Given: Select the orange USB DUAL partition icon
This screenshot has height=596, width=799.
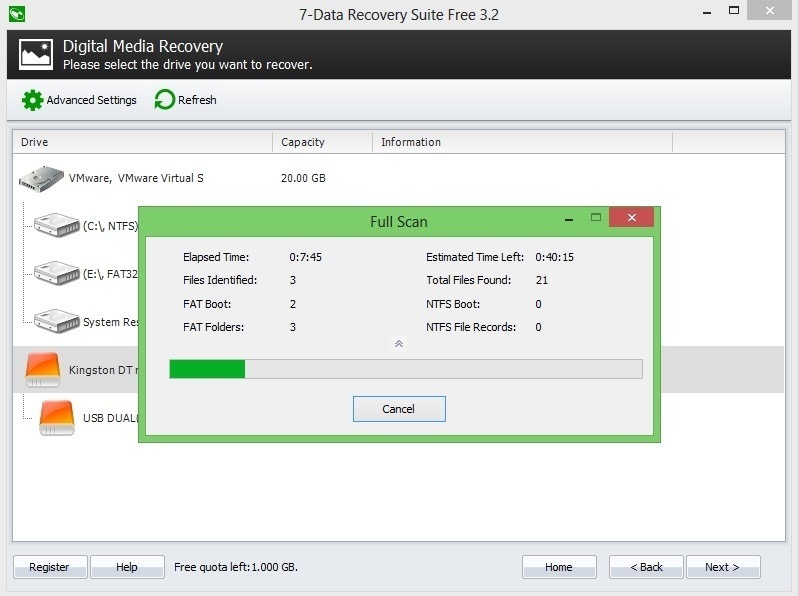Looking at the screenshot, I should click(57, 418).
